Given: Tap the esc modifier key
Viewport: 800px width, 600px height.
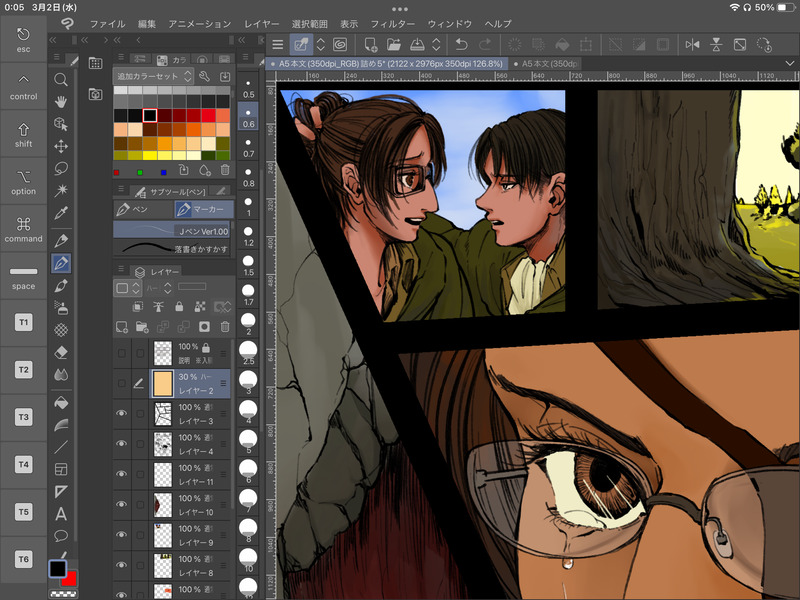Looking at the screenshot, I should pyautogui.click(x=23, y=39).
